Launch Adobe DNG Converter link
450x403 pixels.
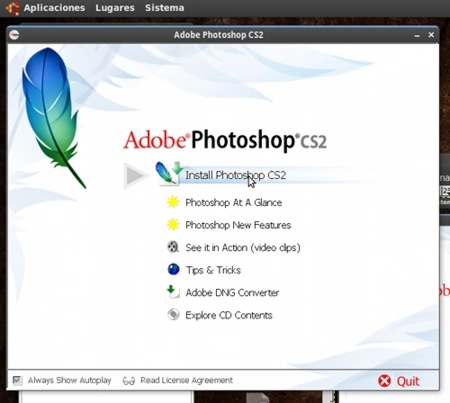pyautogui.click(x=232, y=292)
